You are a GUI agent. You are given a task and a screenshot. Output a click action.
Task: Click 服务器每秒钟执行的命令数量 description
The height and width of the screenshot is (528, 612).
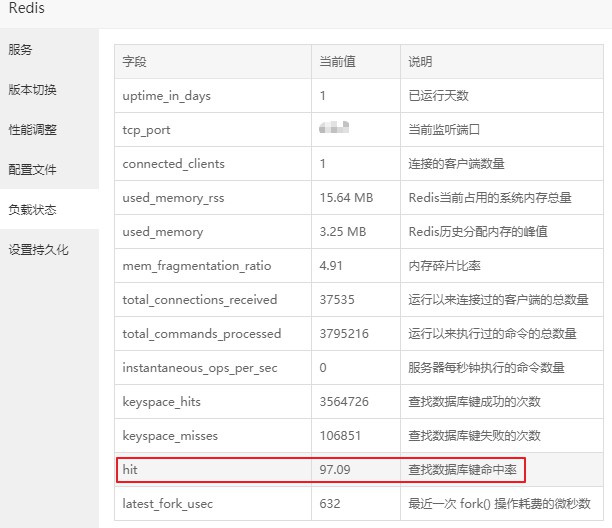tap(486, 368)
